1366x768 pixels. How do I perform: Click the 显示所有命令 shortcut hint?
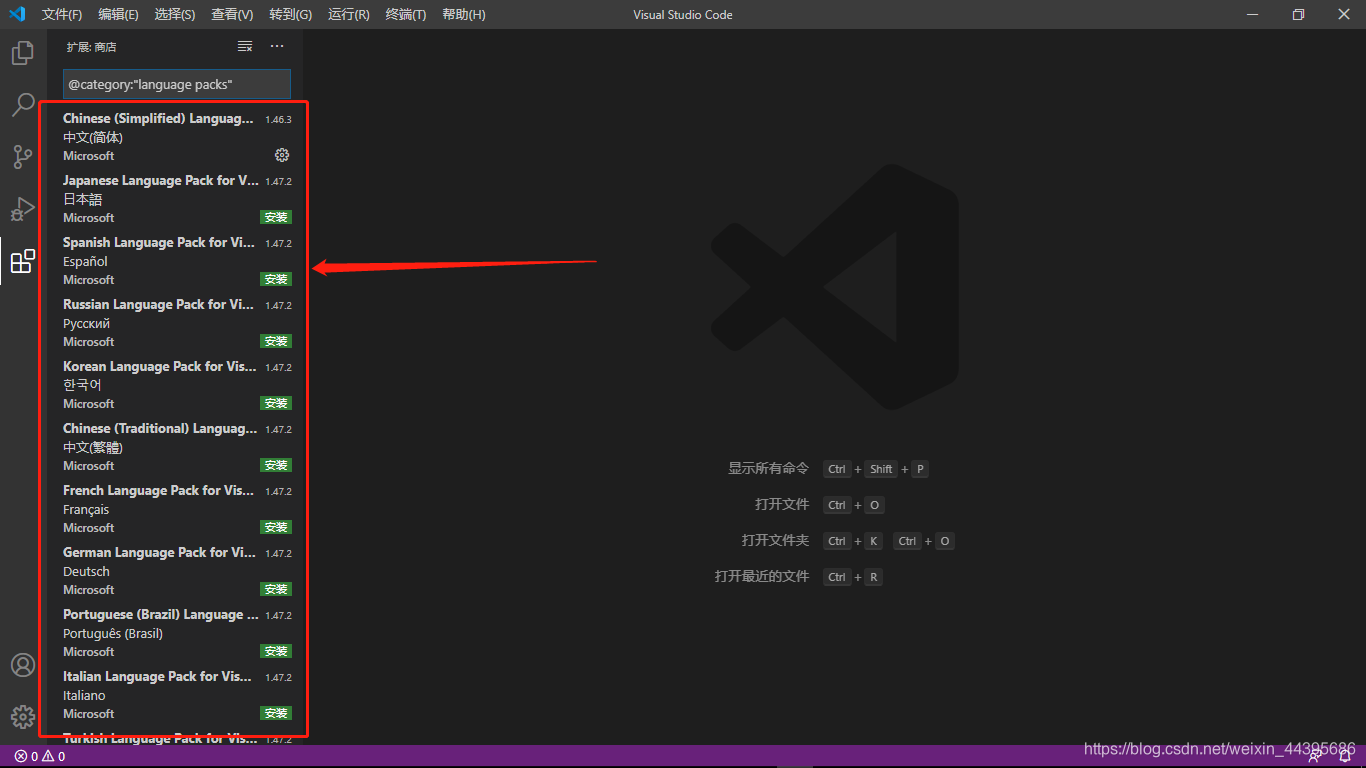point(768,469)
